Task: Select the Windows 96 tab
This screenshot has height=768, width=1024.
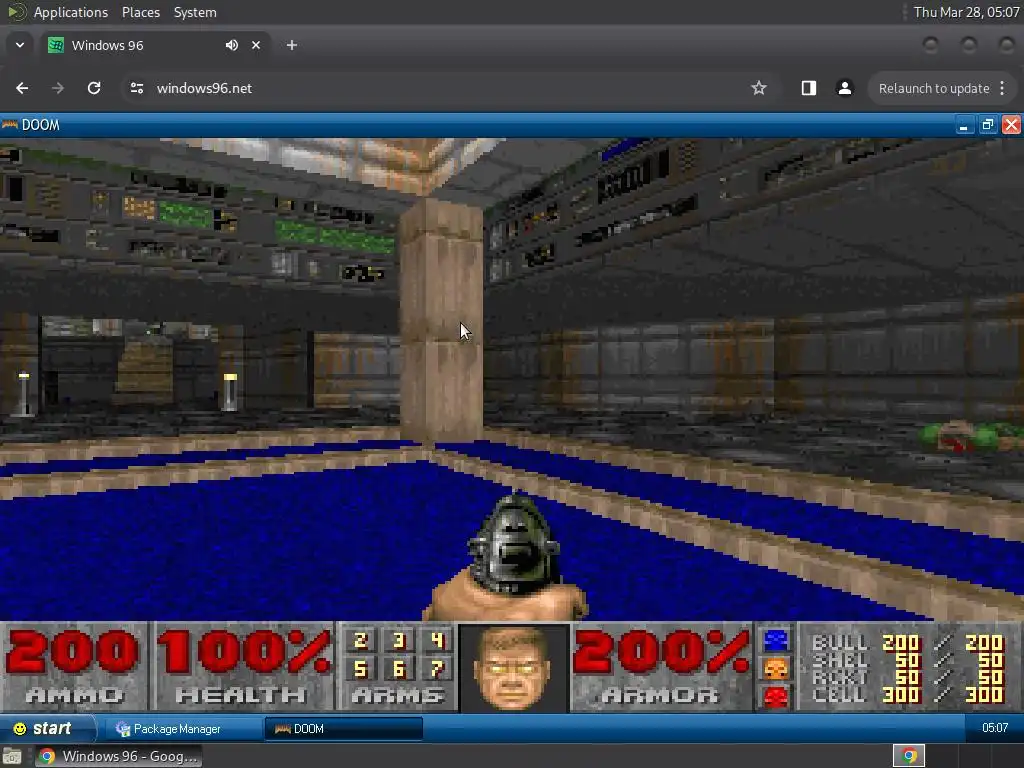Action: click(x=154, y=45)
